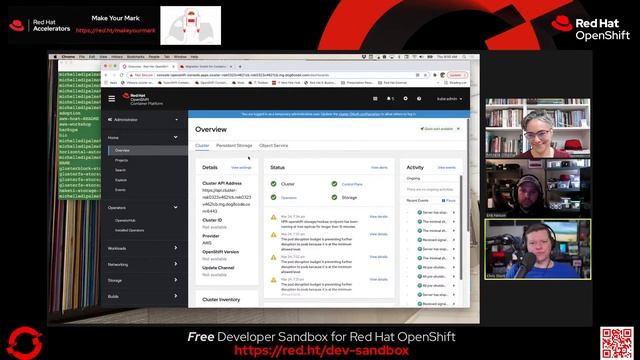Open Events in the sidebar
This screenshot has width=640, height=360.
[x=120, y=190]
